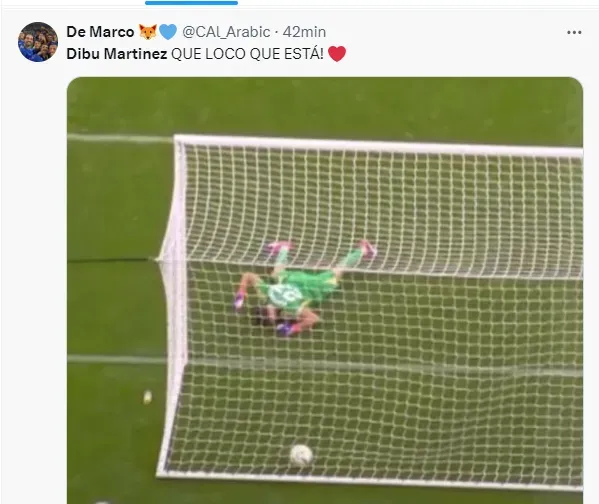Open the three-dot more options menu
This screenshot has width=599, height=504.
[x=574, y=33]
